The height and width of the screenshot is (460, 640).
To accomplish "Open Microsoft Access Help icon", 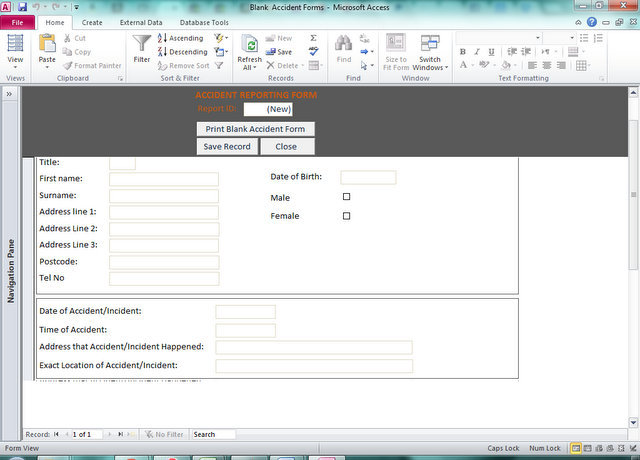I will coord(591,22).
